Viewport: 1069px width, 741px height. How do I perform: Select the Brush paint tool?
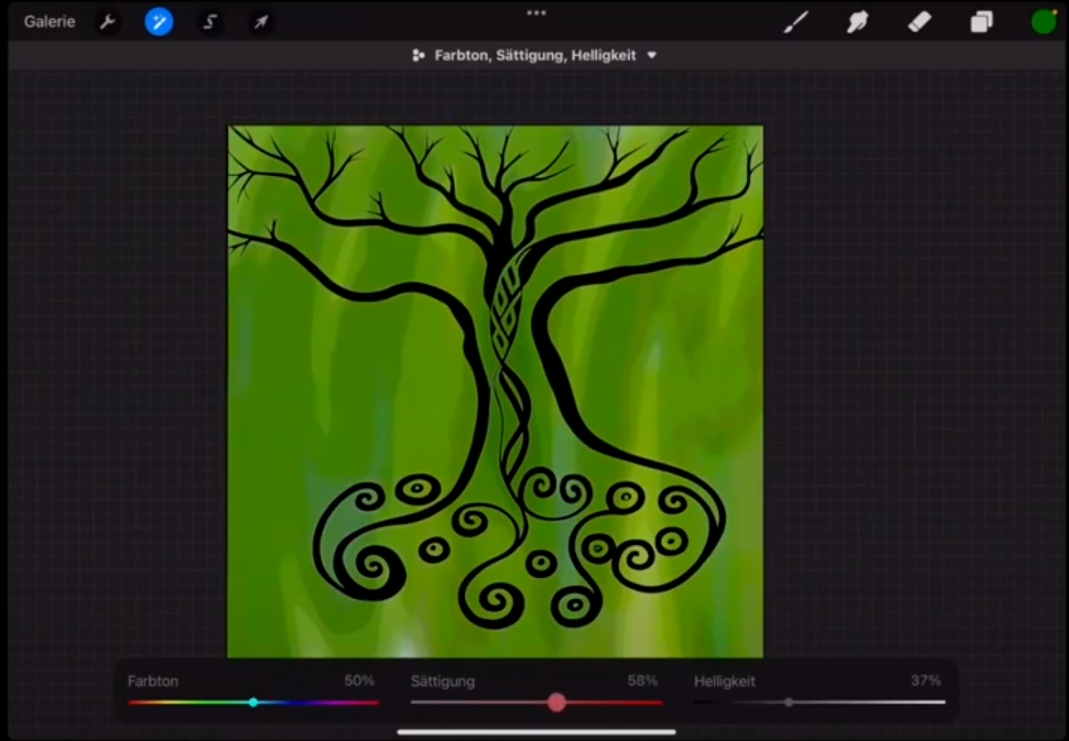(x=796, y=22)
